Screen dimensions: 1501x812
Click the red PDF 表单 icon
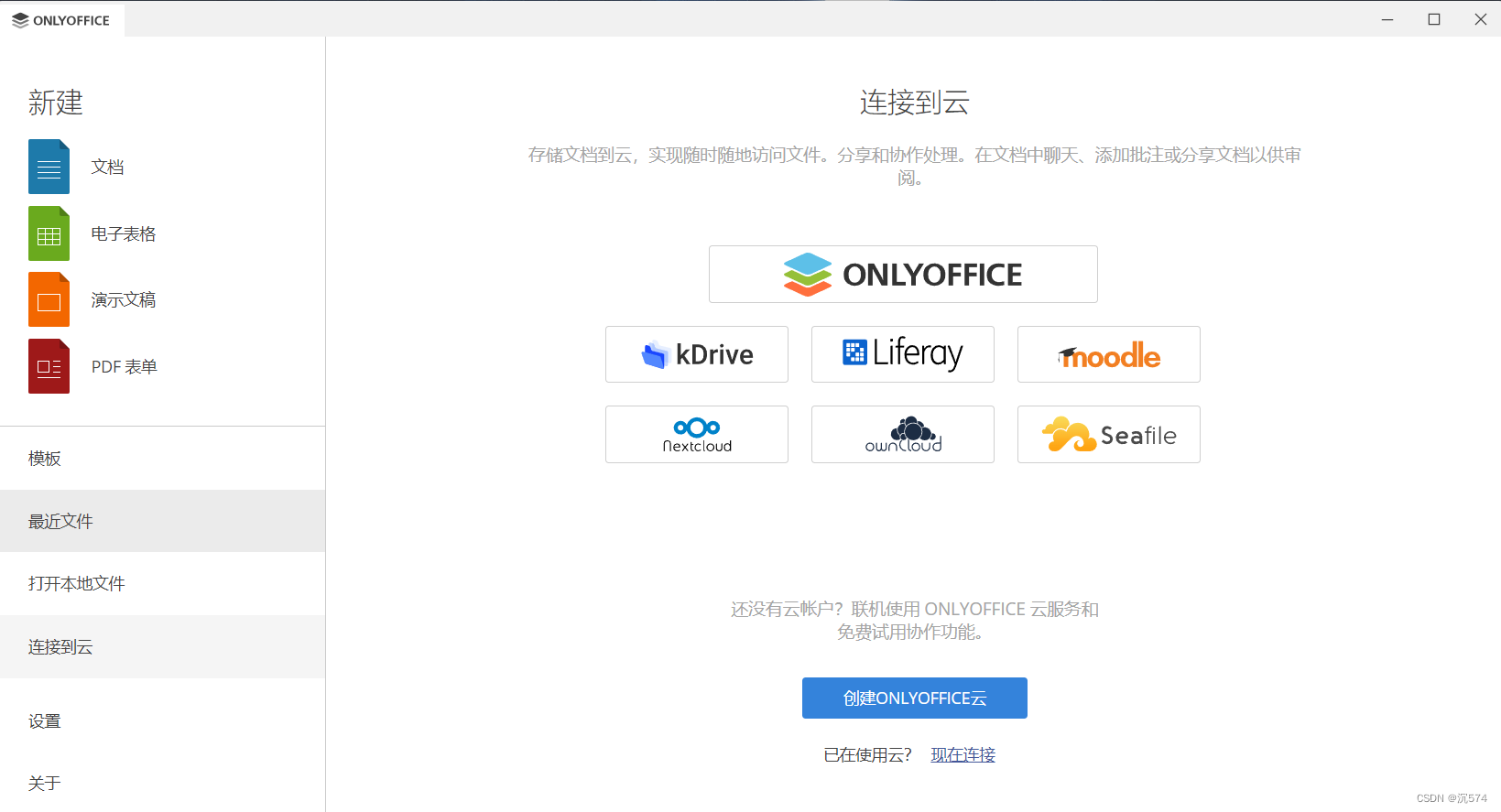(49, 366)
